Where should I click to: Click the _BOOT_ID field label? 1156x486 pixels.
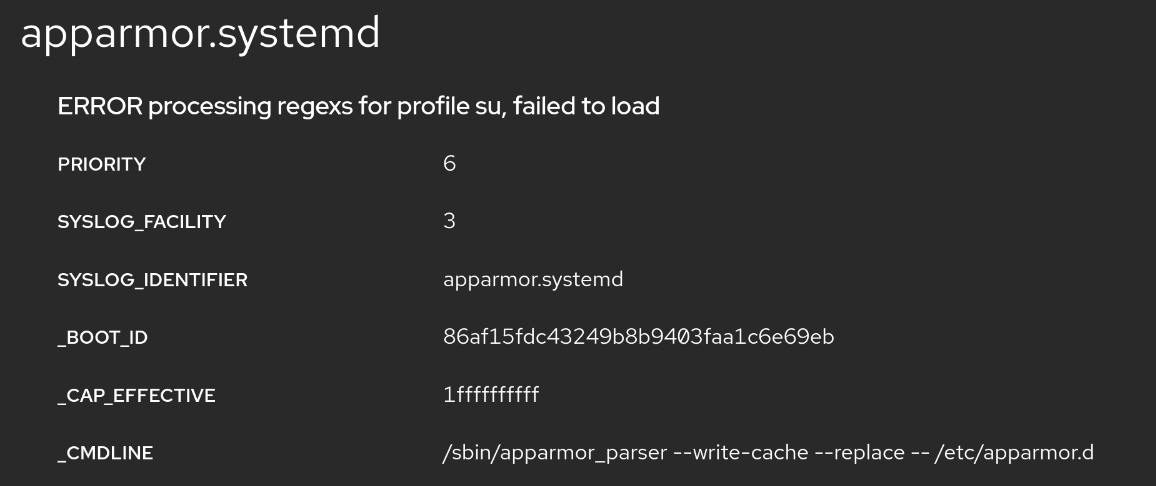(x=102, y=338)
